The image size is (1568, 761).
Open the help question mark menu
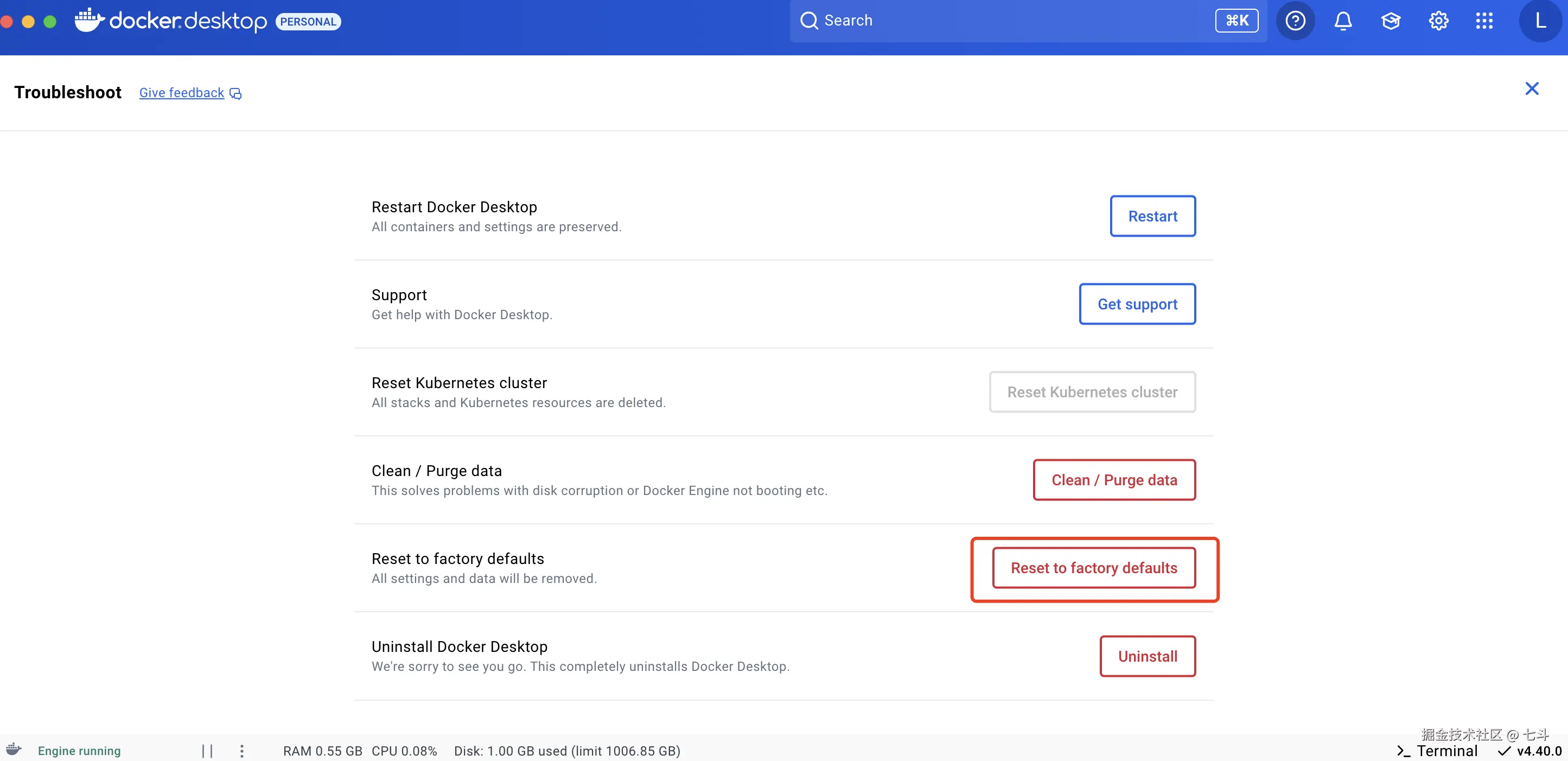(x=1295, y=21)
